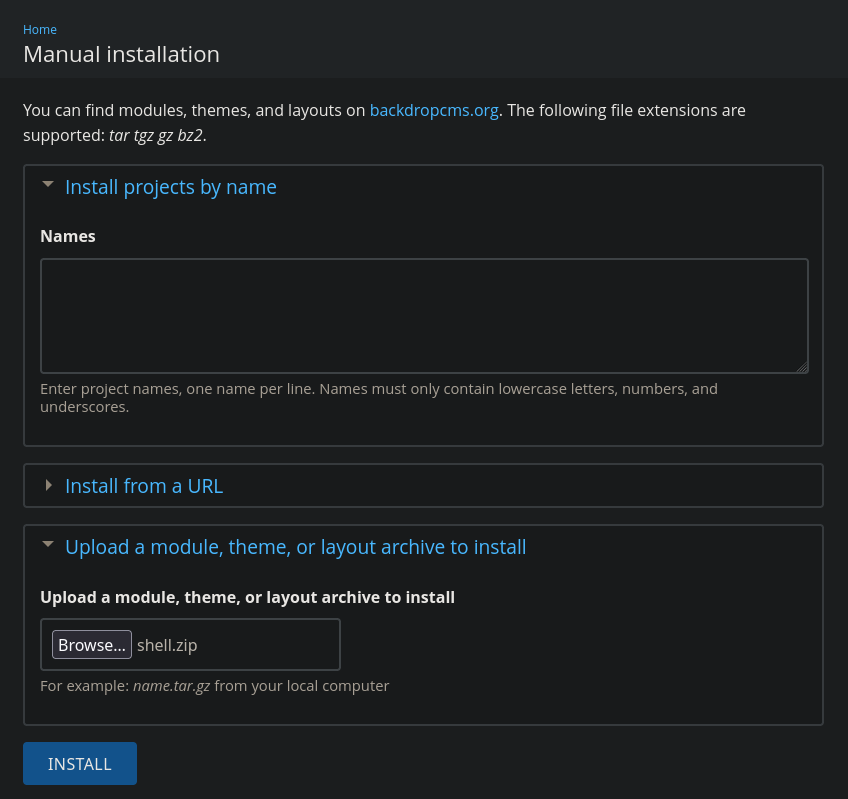This screenshot has height=799, width=848.
Task: Click the Install projects by name heading link
Action: pyautogui.click(x=170, y=187)
